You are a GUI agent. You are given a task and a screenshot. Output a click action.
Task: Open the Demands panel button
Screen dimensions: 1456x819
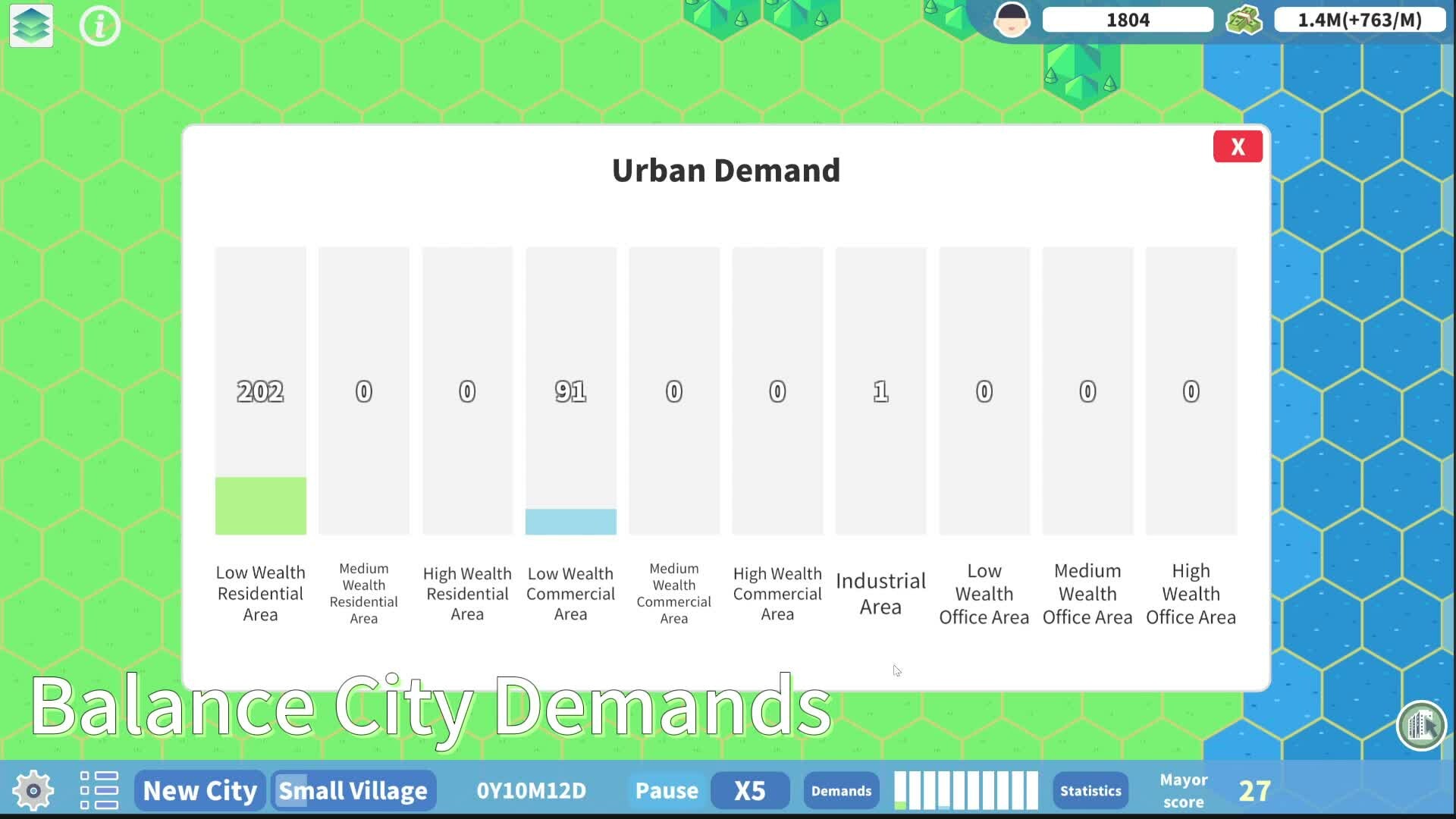[841, 790]
